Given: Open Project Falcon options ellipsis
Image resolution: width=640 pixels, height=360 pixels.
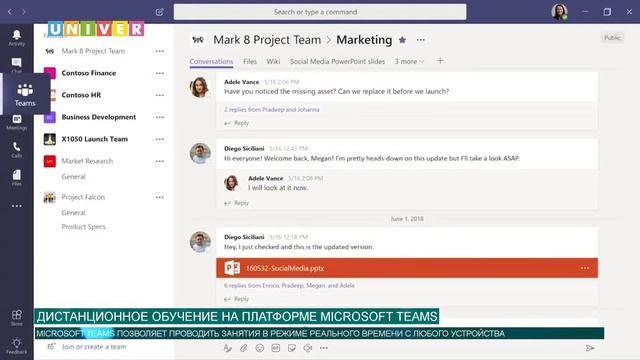Looking at the screenshot, I should point(160,197).
